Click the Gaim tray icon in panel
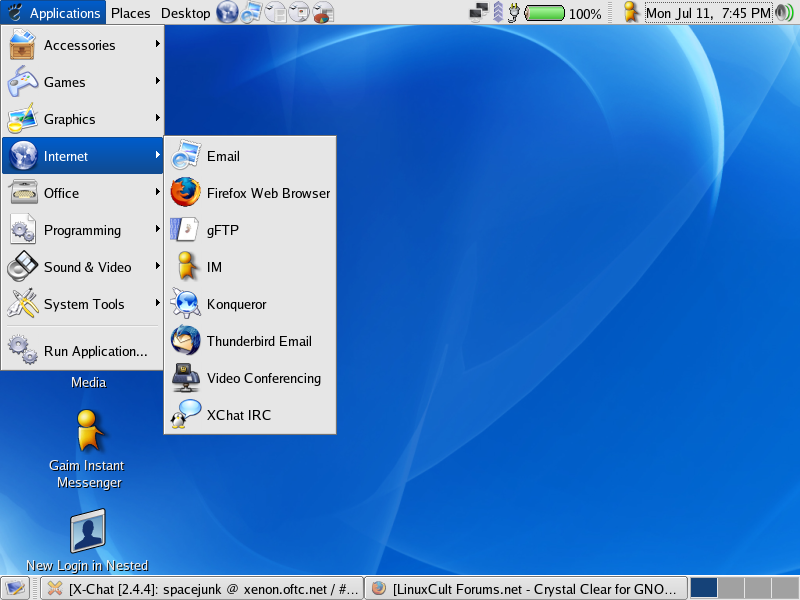This screenshot has width=800, height=600. point(631,12)
